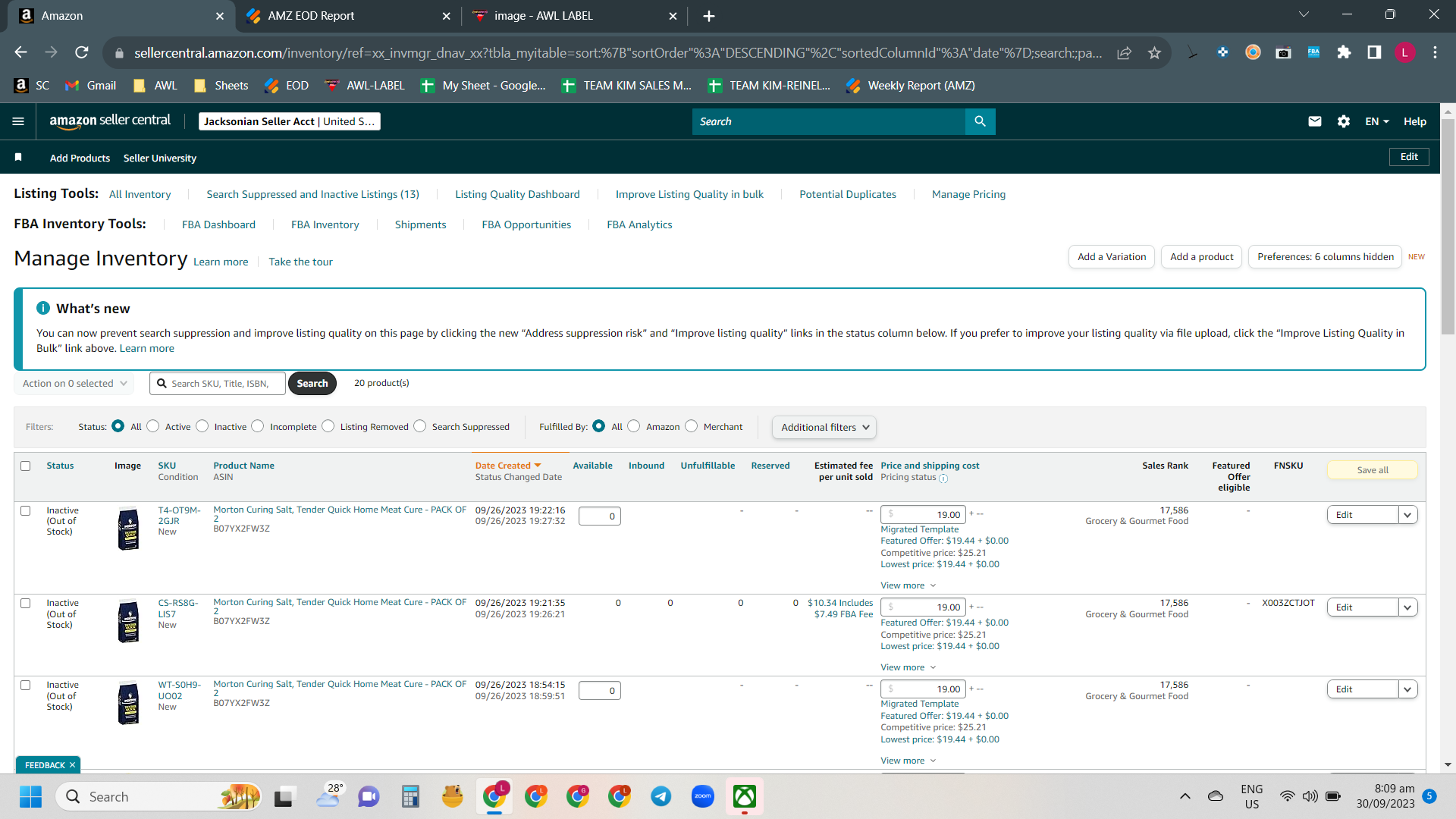Screen dimensions: 1456x819
Task: Click the Save all button
Action: [1373, 470]
